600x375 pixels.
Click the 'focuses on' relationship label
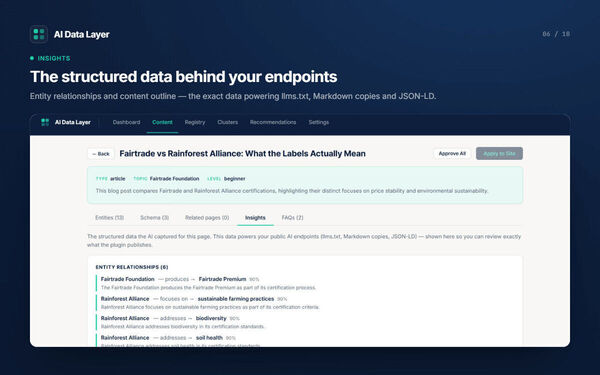coord(174,298)
